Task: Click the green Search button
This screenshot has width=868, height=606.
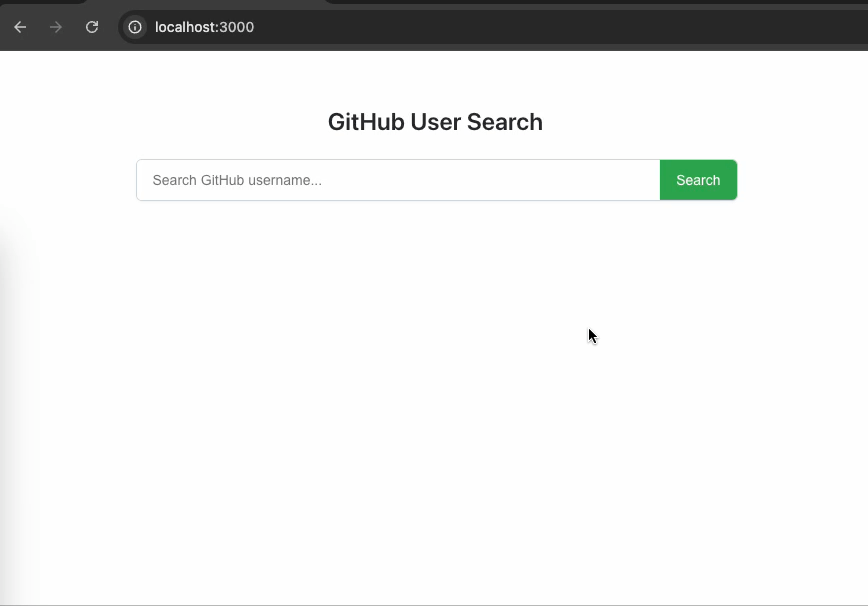Action: pos(698,180)
